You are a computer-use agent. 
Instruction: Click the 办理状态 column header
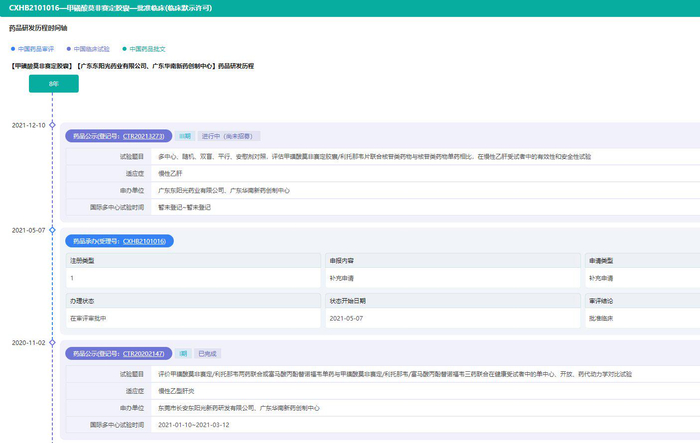193,301
